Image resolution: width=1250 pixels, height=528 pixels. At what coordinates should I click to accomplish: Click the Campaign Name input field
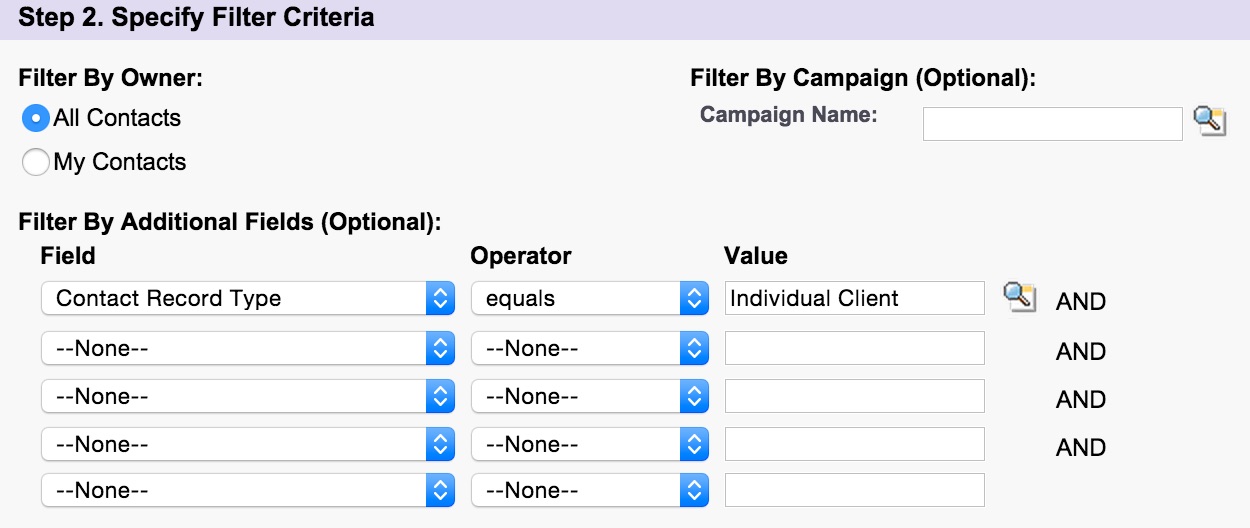click(x=1053, y=124)
